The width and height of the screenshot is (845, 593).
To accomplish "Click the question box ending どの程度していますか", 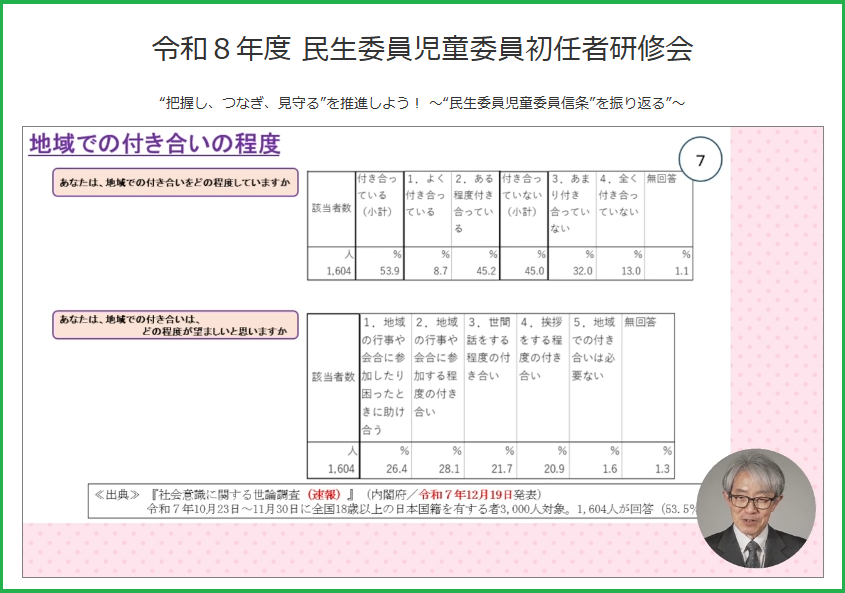I will tap(175, 181).
